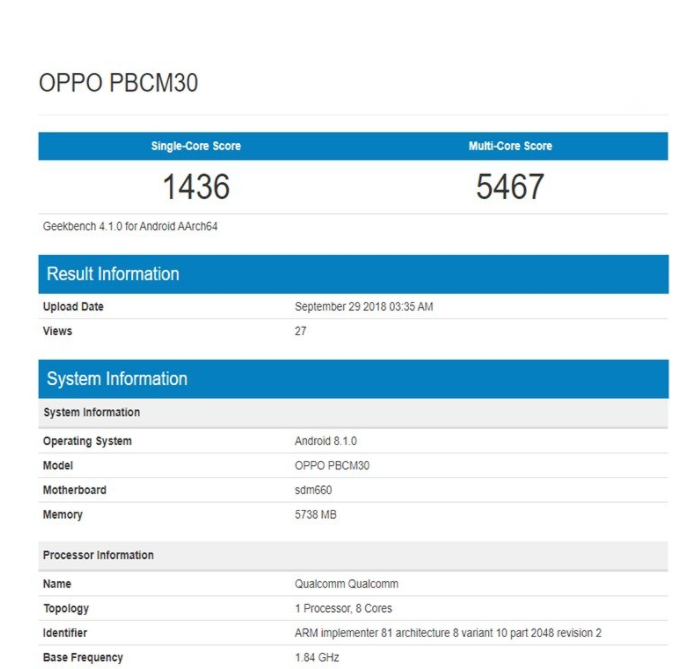
Task: Click the September 29 2018 upload timestamp
Action: point(364,307)
